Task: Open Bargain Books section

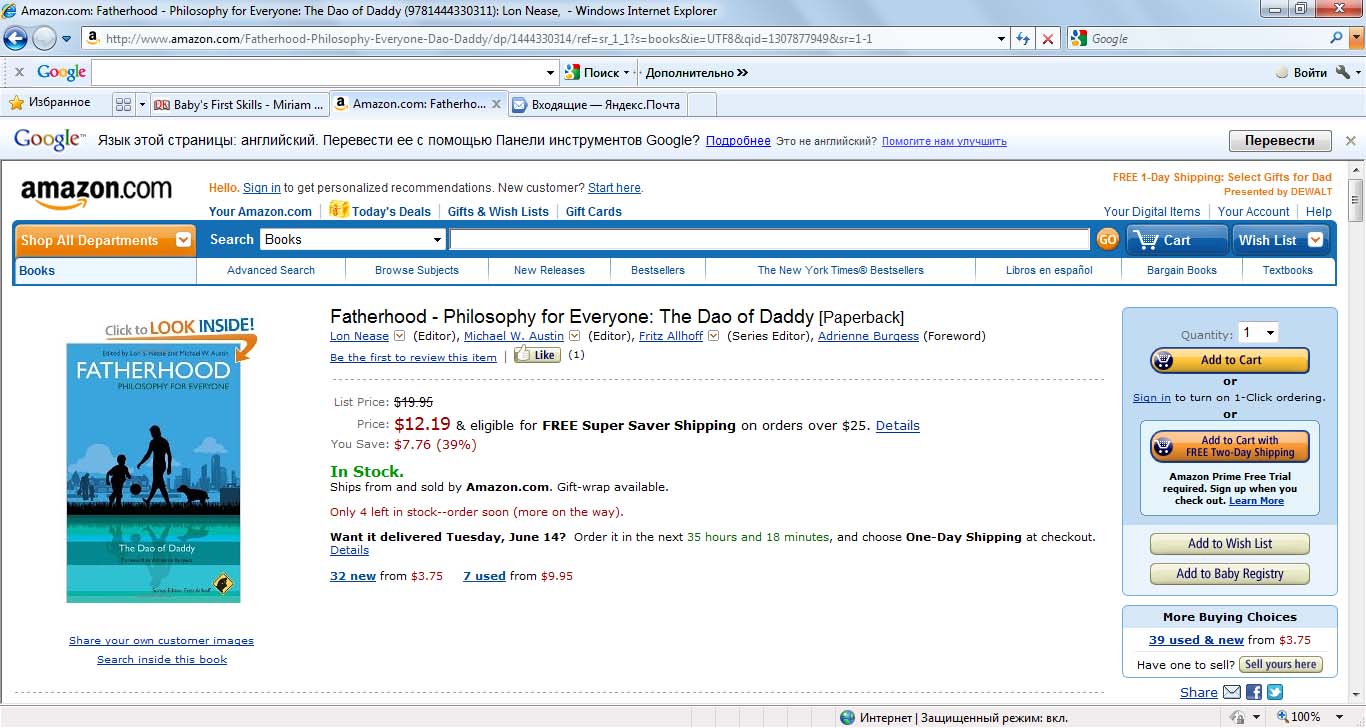Action: coord(1182,270)
